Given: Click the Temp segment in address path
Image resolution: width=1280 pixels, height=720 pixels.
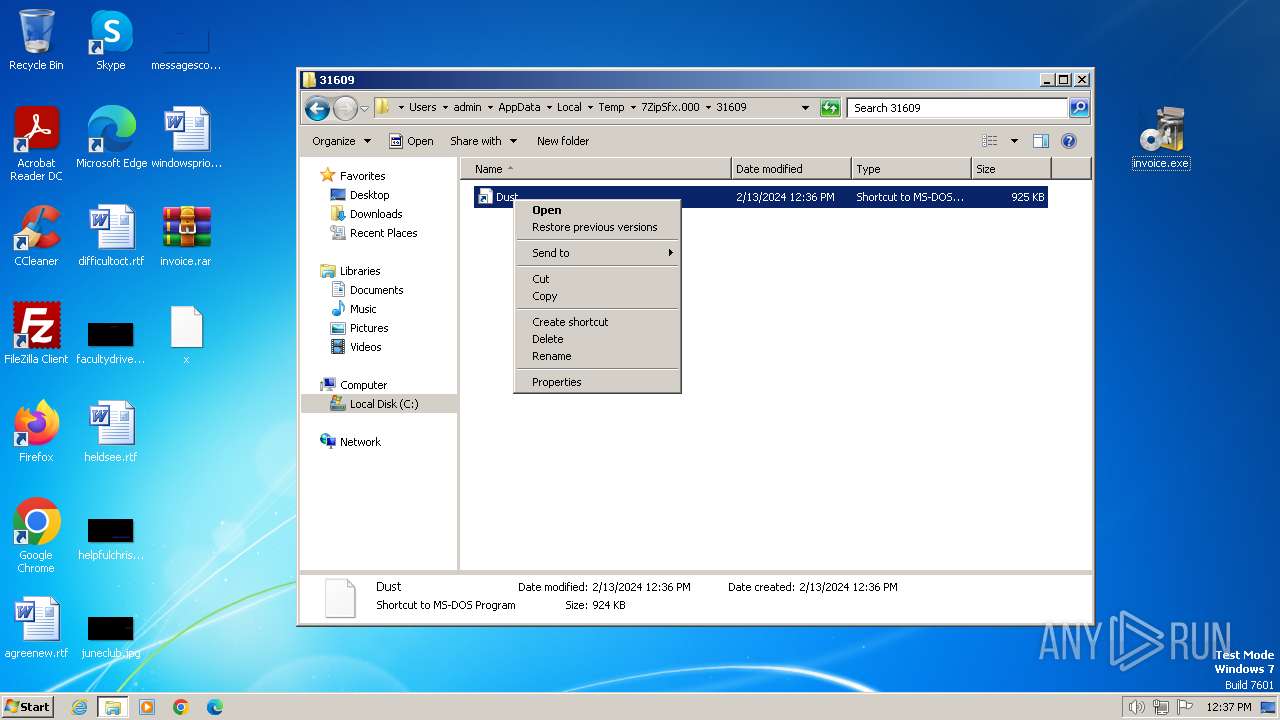Looking at the screenshot, I should click(x=611, y=108).
